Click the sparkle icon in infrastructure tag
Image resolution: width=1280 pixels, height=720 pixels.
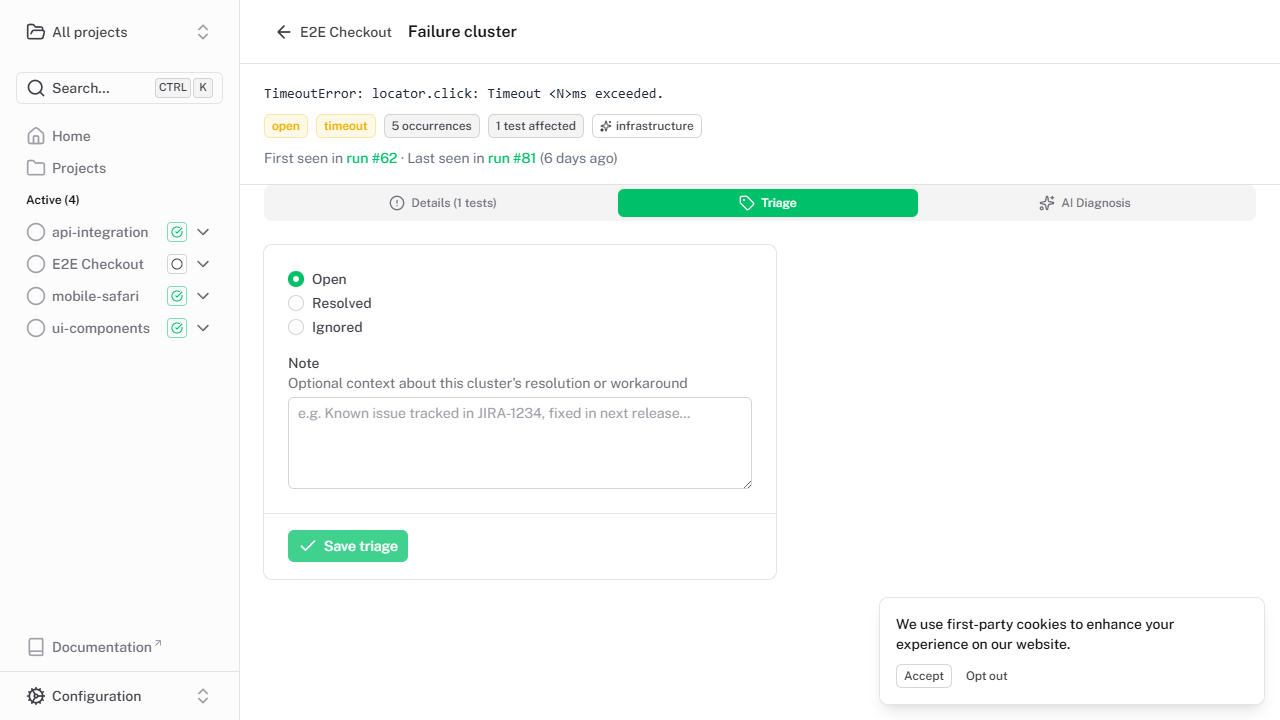(606, 126)
